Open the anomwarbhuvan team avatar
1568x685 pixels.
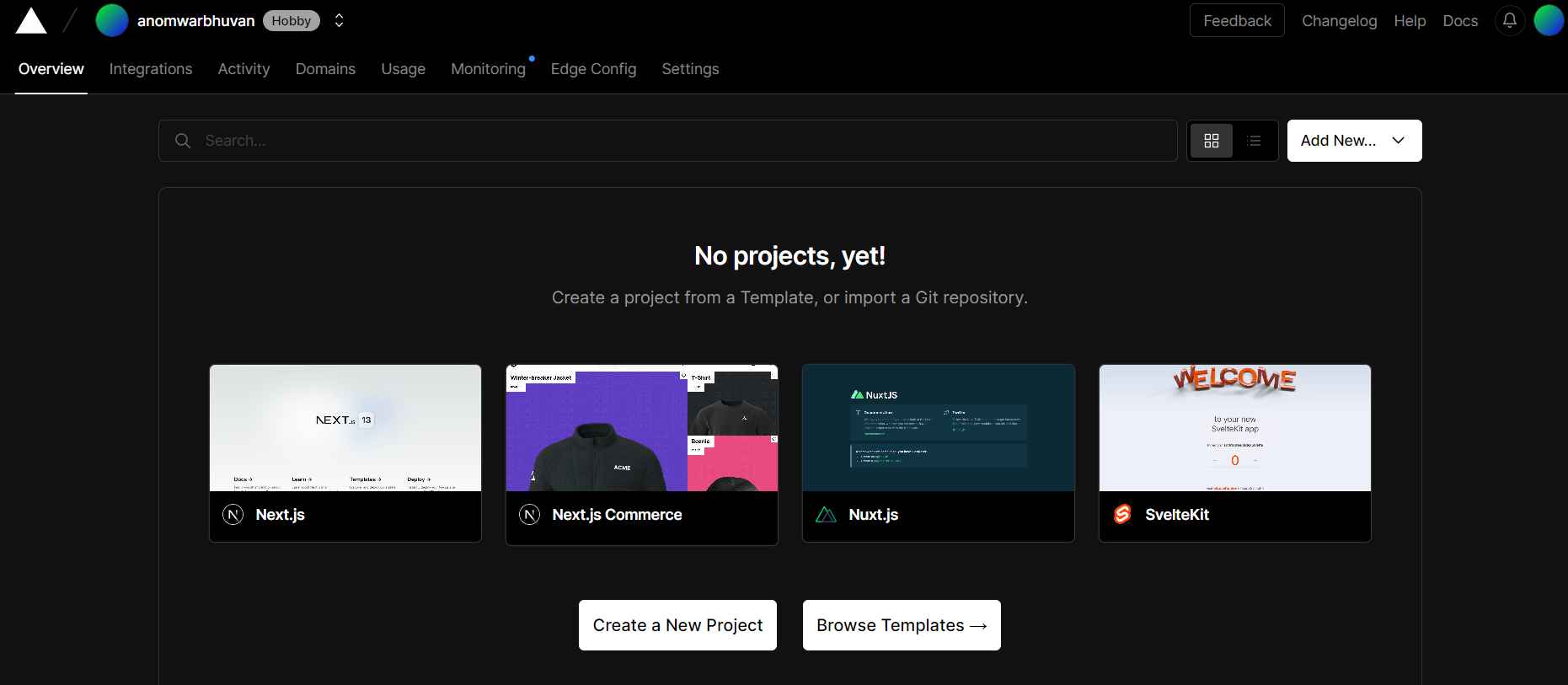[112, 21]
